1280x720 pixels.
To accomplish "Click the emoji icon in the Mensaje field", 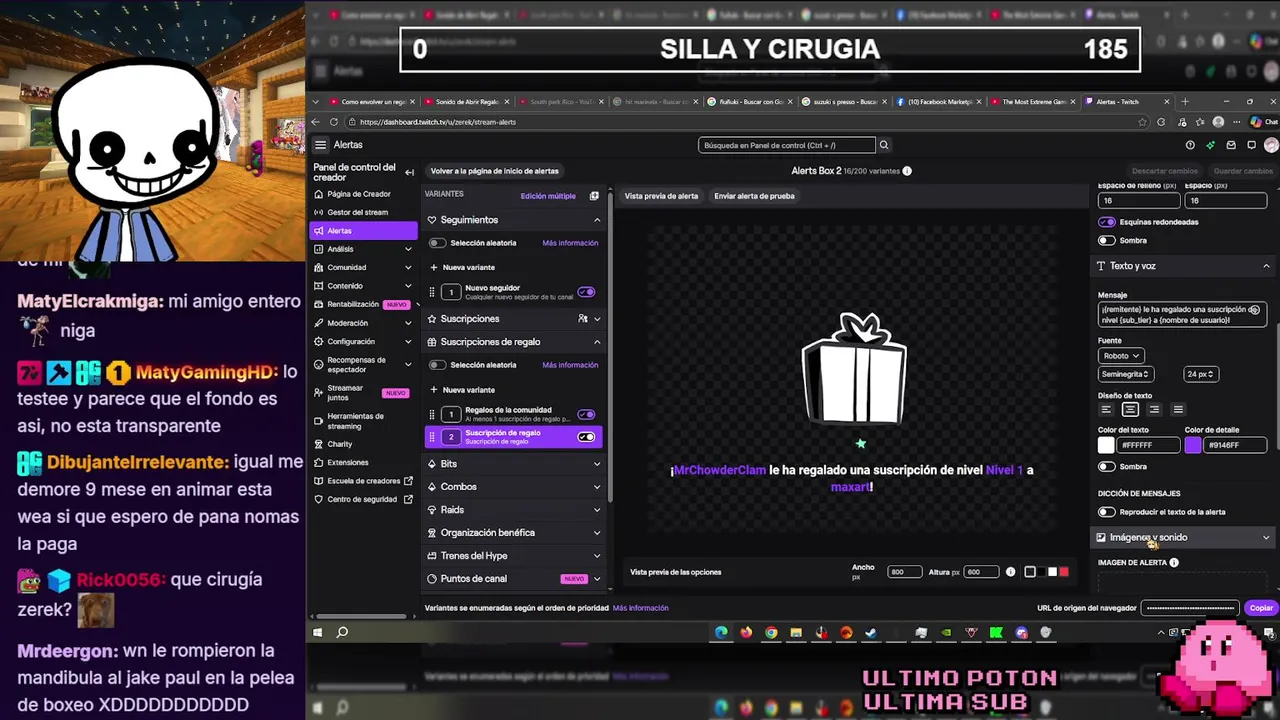I will 1254,310.
